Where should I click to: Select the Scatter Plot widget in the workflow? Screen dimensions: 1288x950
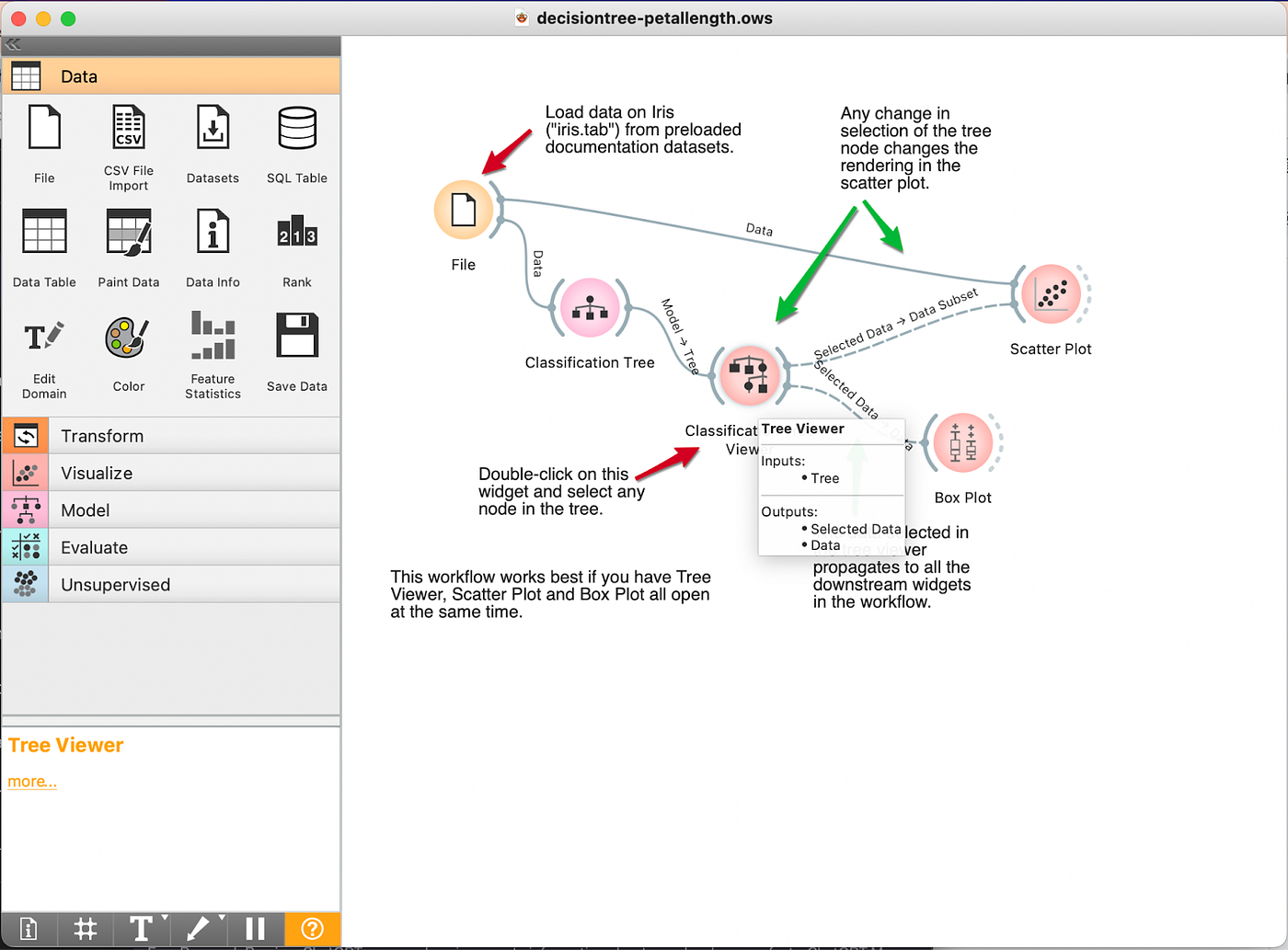1051,293
